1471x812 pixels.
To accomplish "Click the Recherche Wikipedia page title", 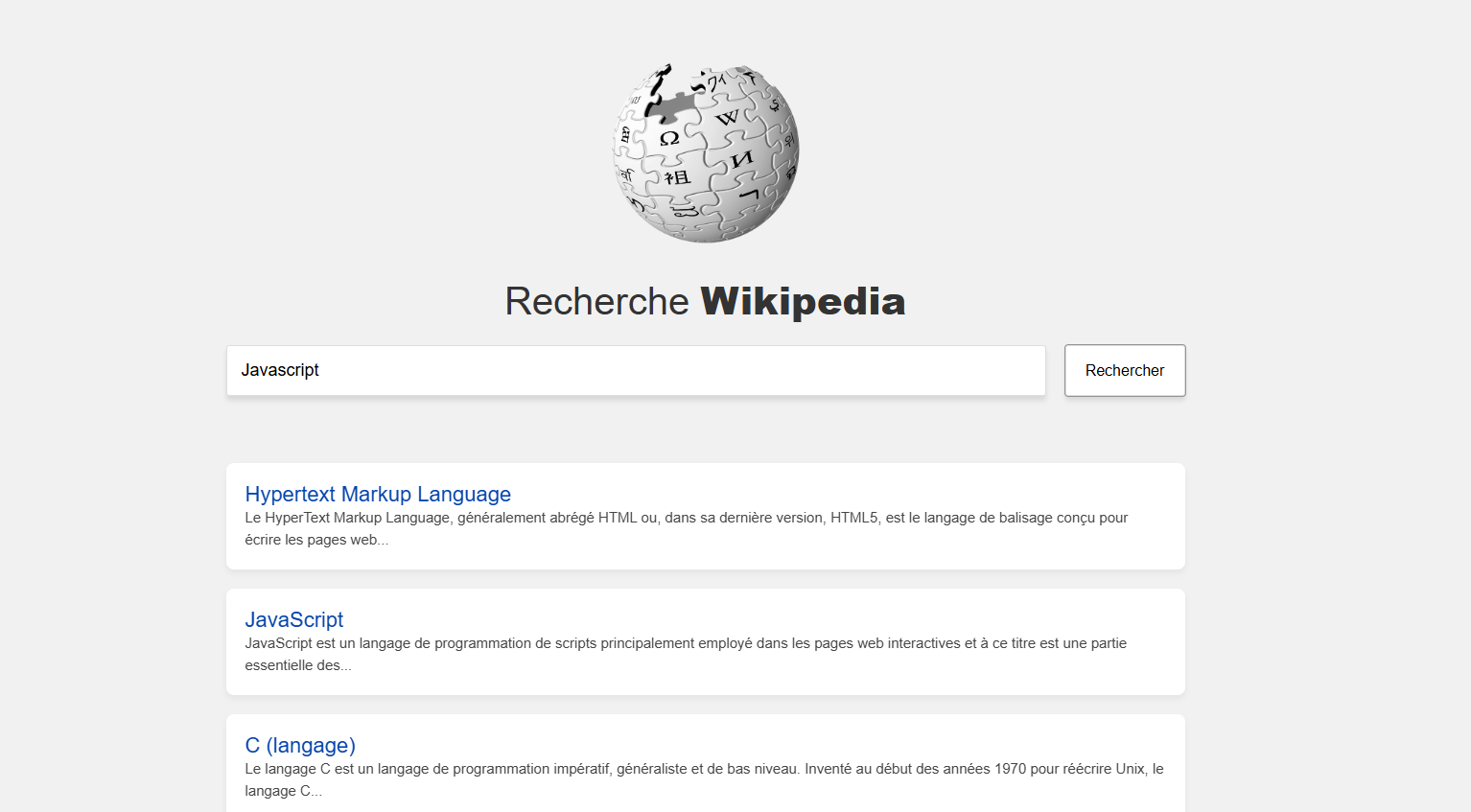I will click(705, 301).
